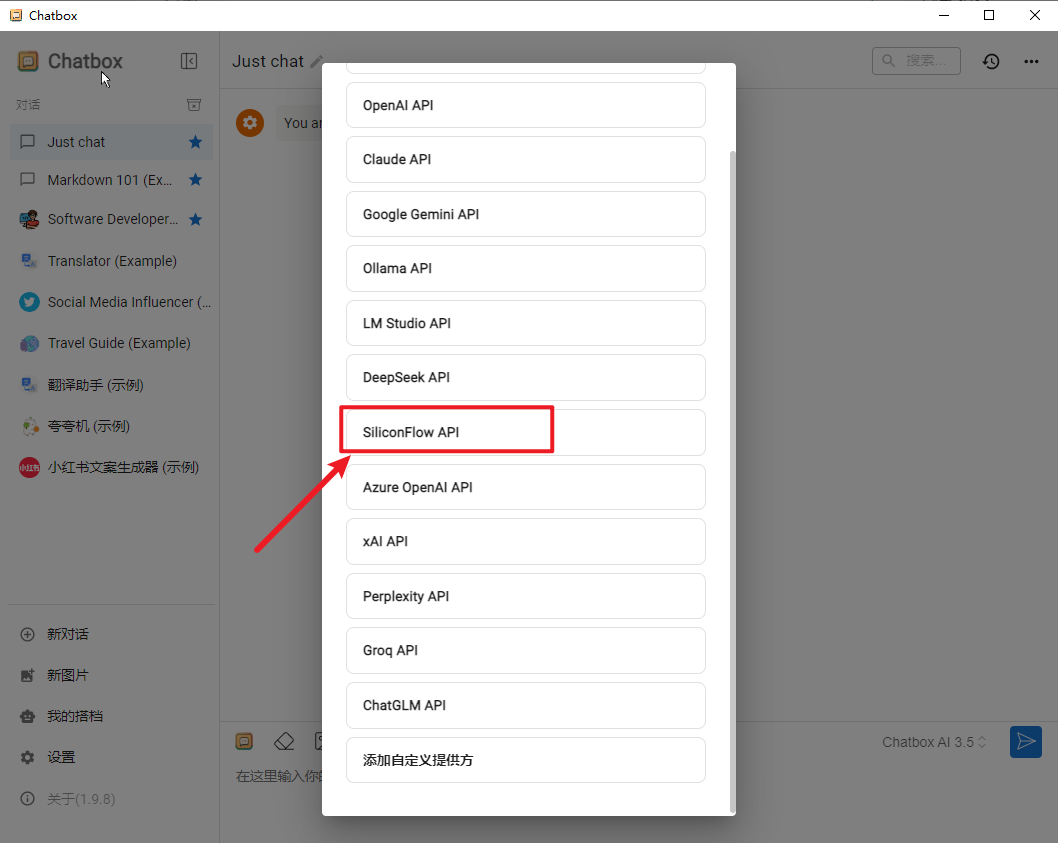Image resolution: width=1058 pixels, height=843 pixels.
Task: Toggle star on Software Developer conversation
Action: click(x=196, y=219)
